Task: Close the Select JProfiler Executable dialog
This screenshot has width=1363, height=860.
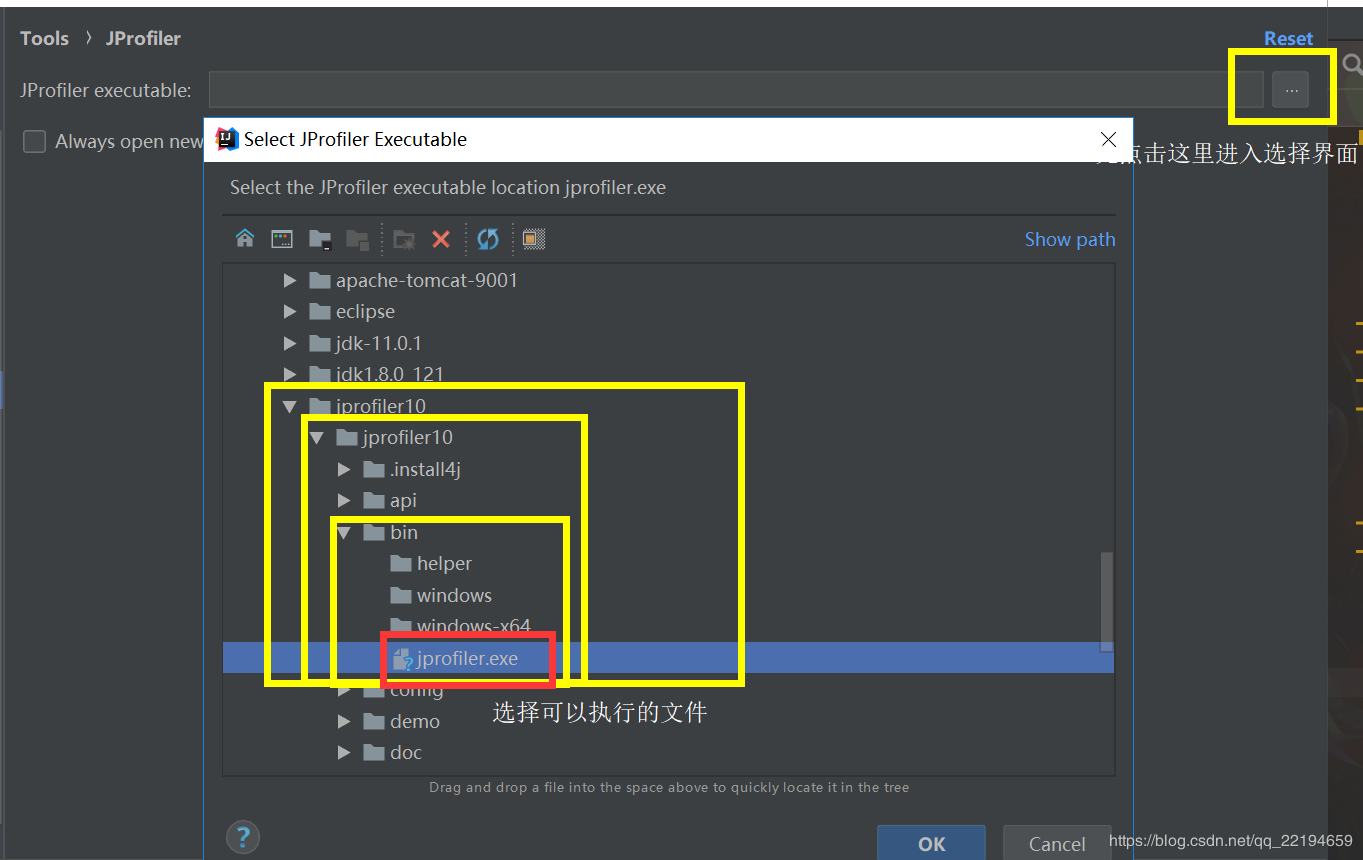Action: coord(1108,139)
